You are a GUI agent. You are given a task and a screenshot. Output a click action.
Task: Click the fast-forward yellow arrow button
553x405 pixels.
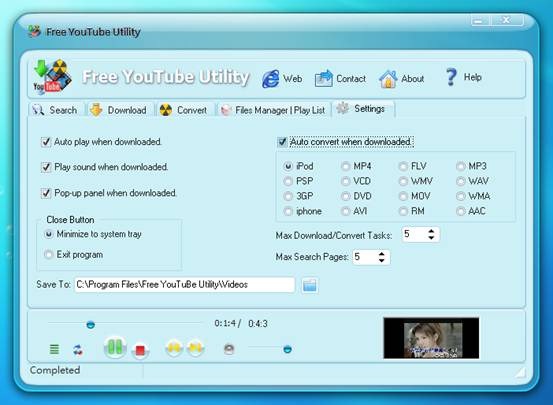click(196, 348)
